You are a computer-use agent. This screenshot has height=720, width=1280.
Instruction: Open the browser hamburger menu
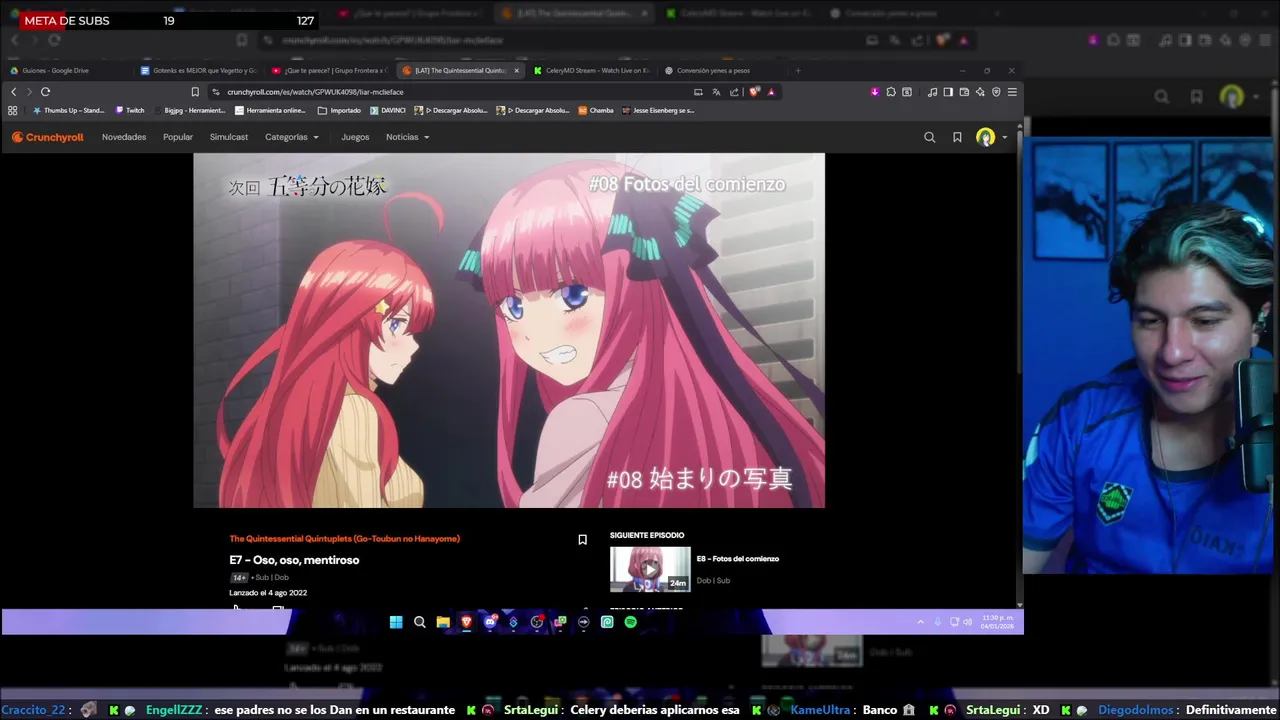click(x=1012, y=91)
